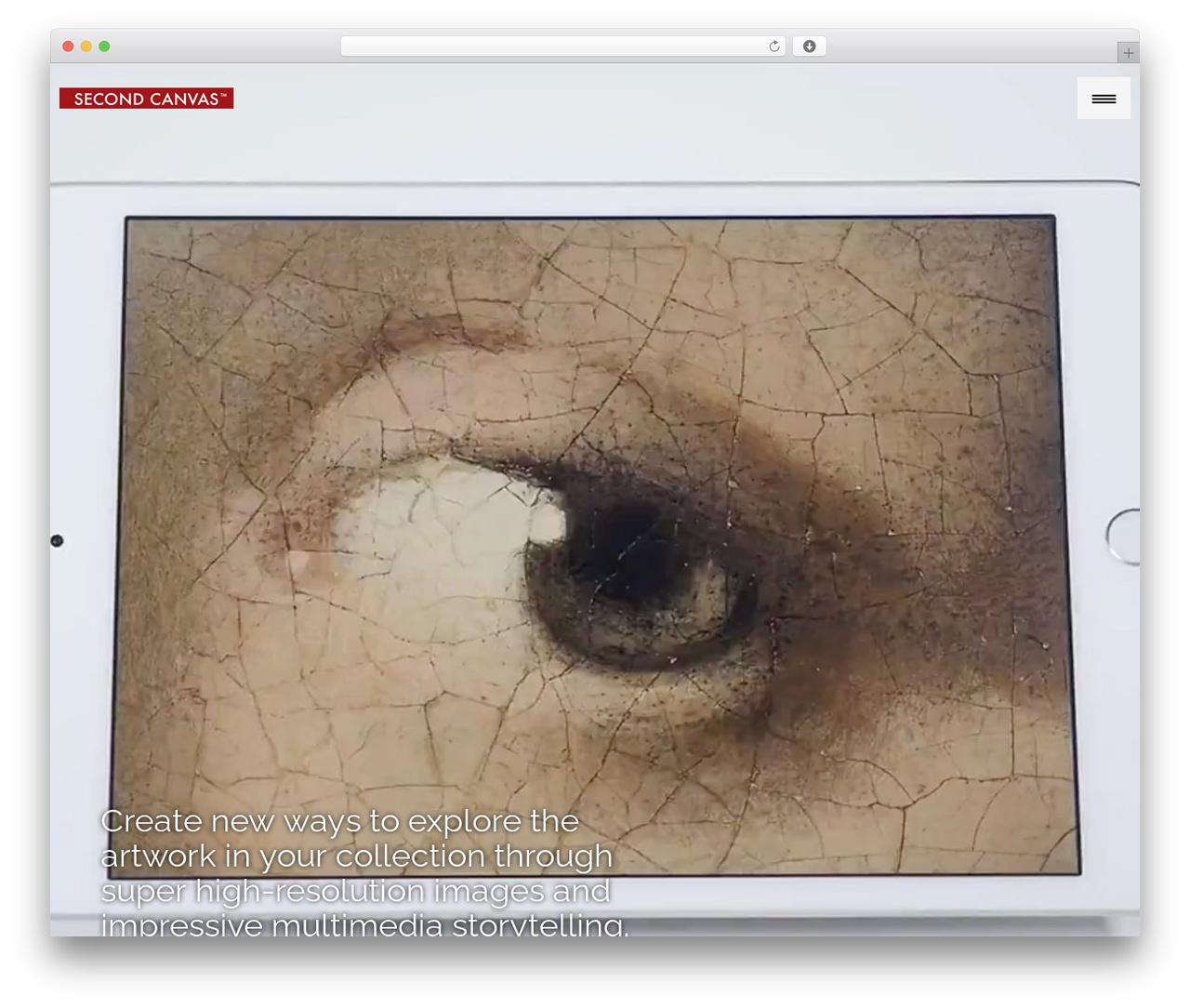This screenshot has height=1008, width=1190.
Task: Close the browser window
Action: 68,46
